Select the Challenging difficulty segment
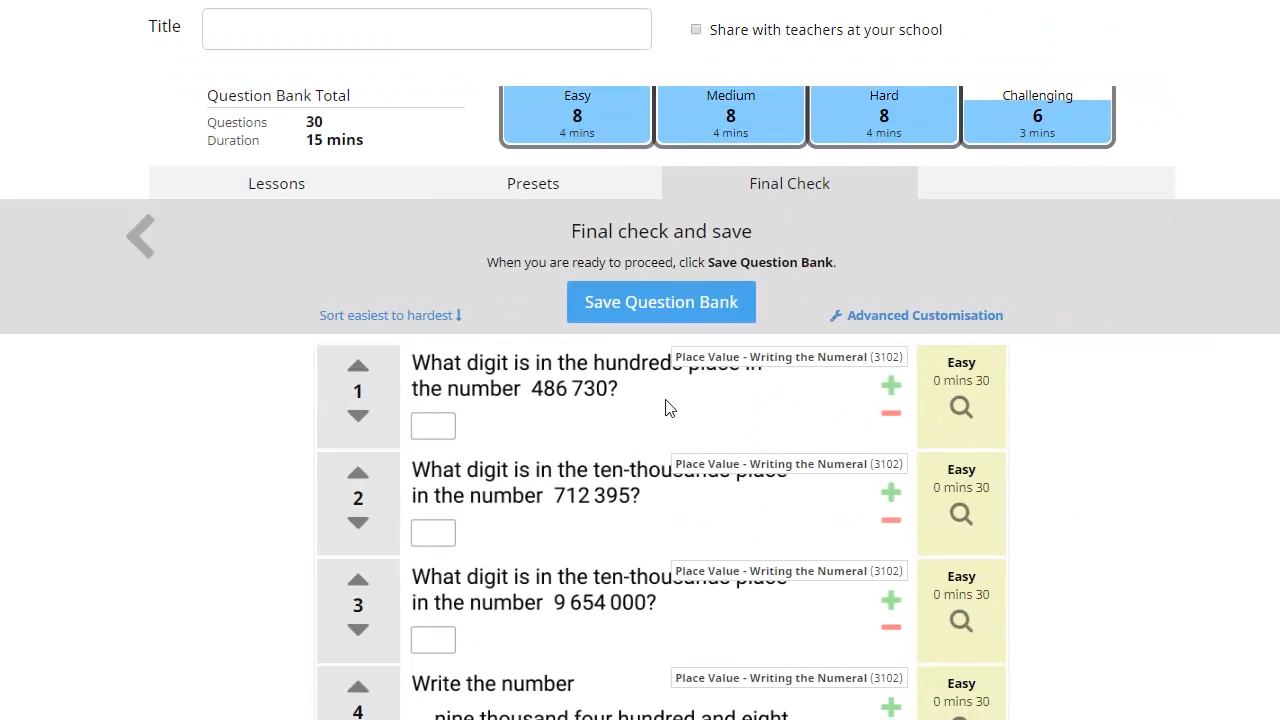 tap(1037, 115)
